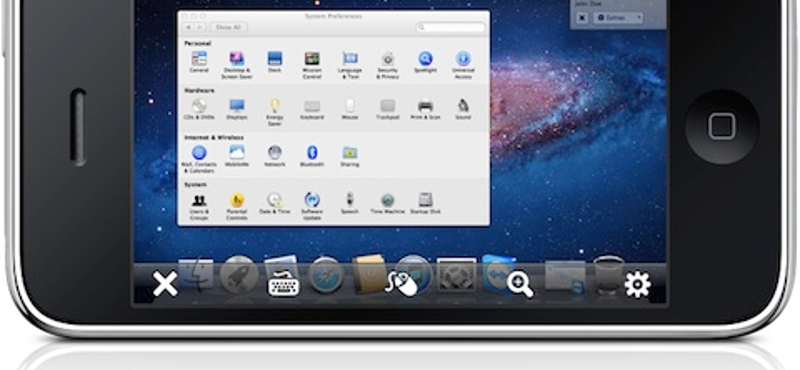Open Bluetooth preferences pane
Screen dimensions: 800x370
click(312, 156)
